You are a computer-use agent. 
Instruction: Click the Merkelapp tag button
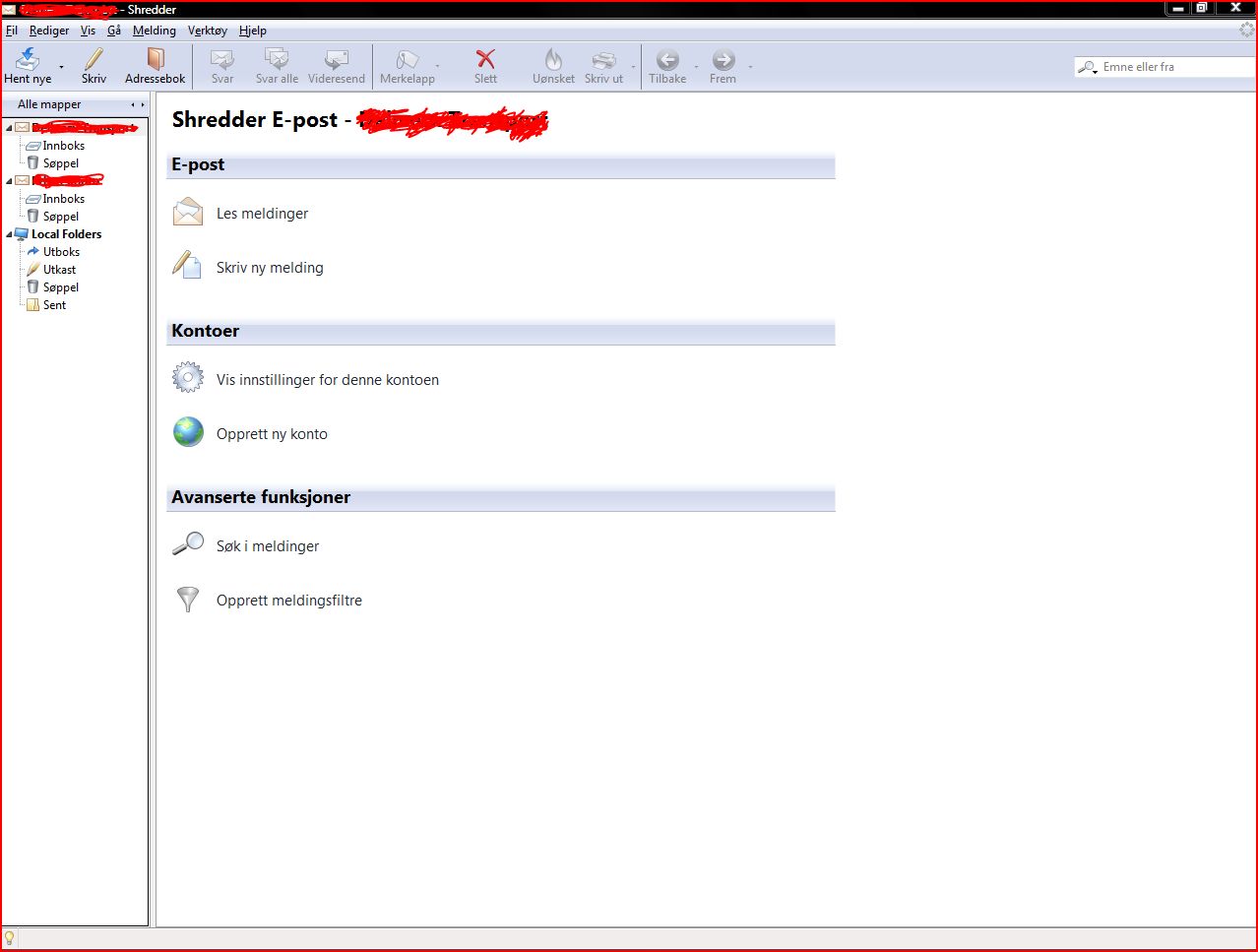407,66
